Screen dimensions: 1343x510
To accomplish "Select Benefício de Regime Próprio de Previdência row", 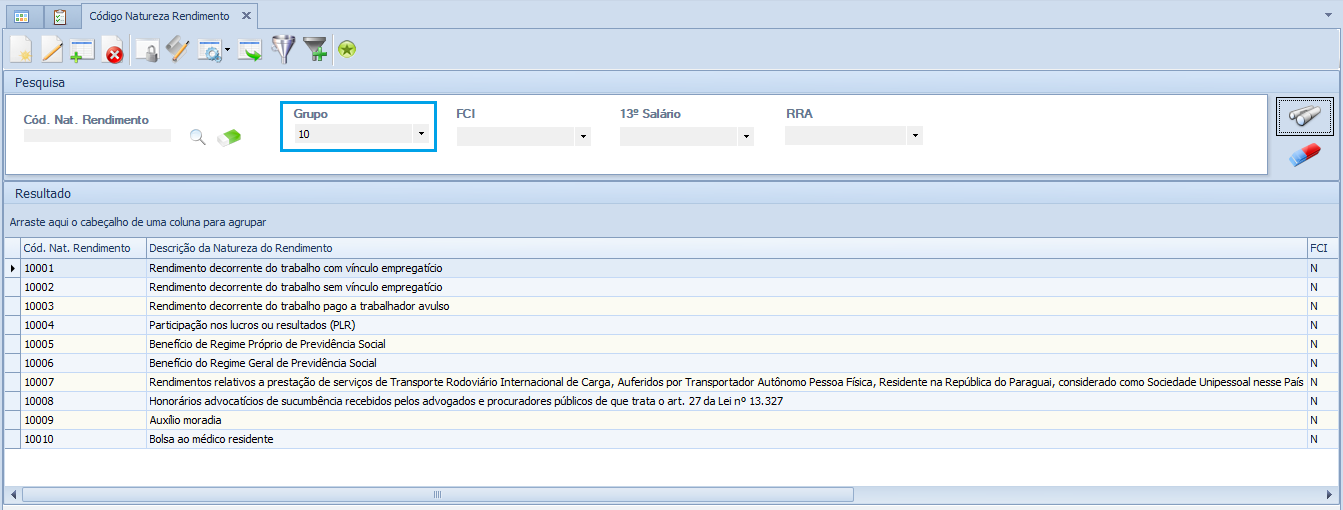I will pos(672,344).
